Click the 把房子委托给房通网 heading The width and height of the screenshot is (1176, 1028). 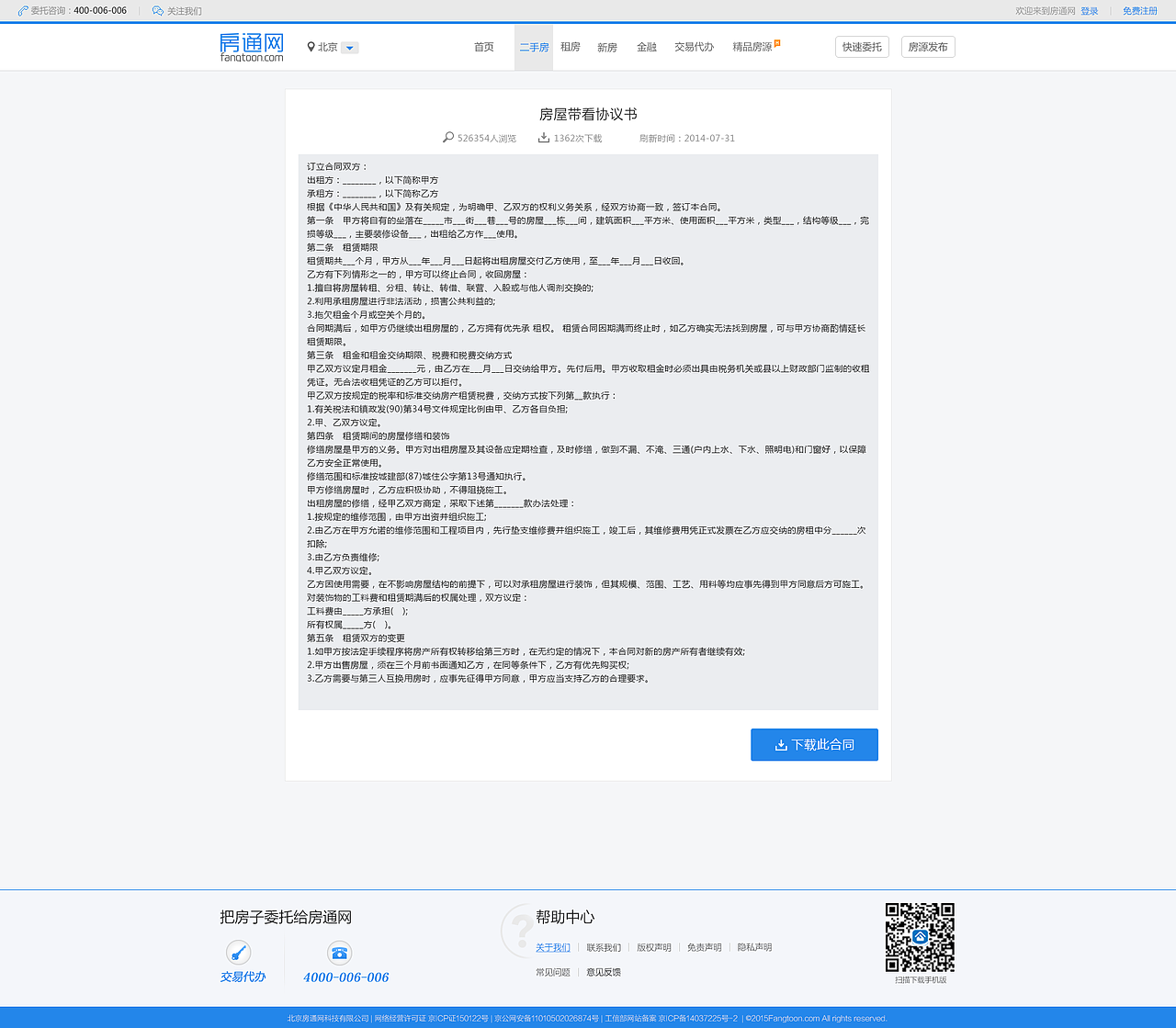click(286, 917)
